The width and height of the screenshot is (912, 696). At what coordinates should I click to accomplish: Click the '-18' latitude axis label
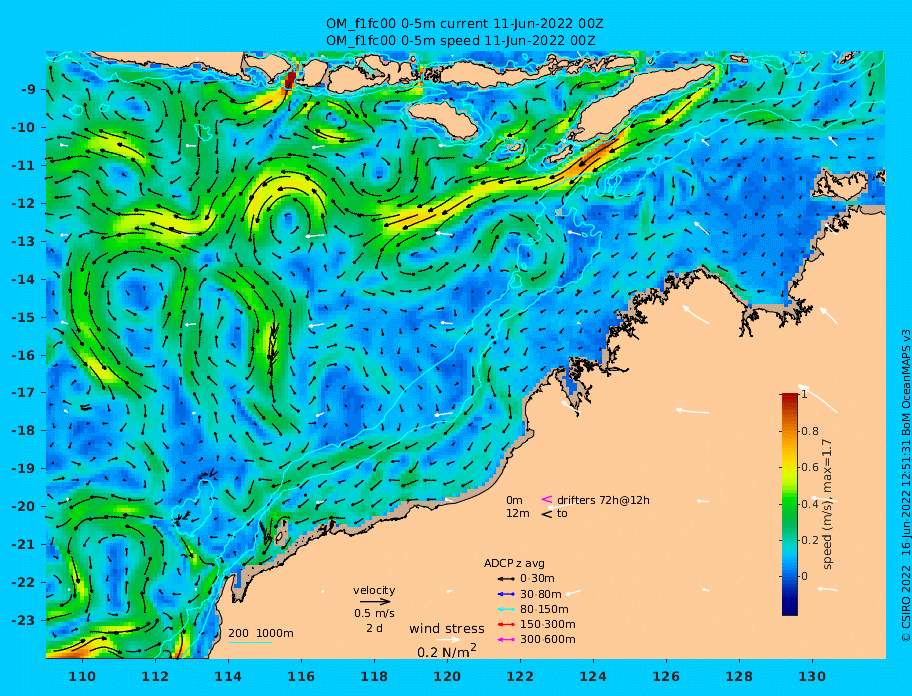coord(24,430)
